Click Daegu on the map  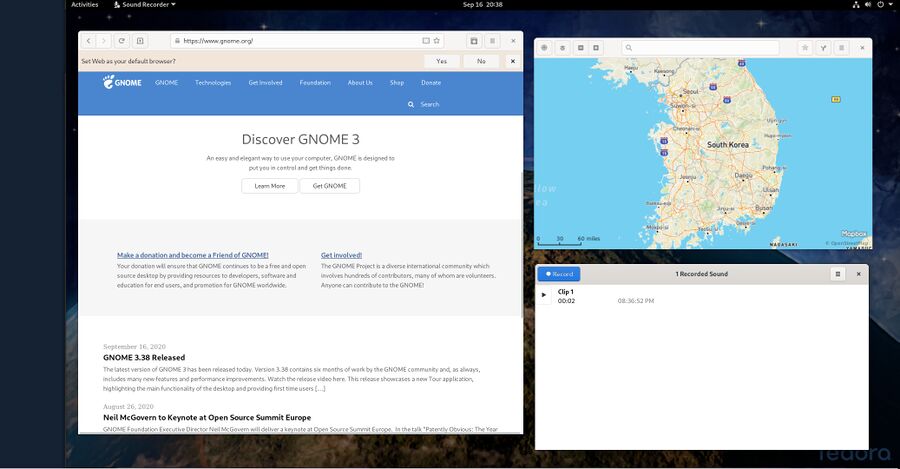pos(743,175)
